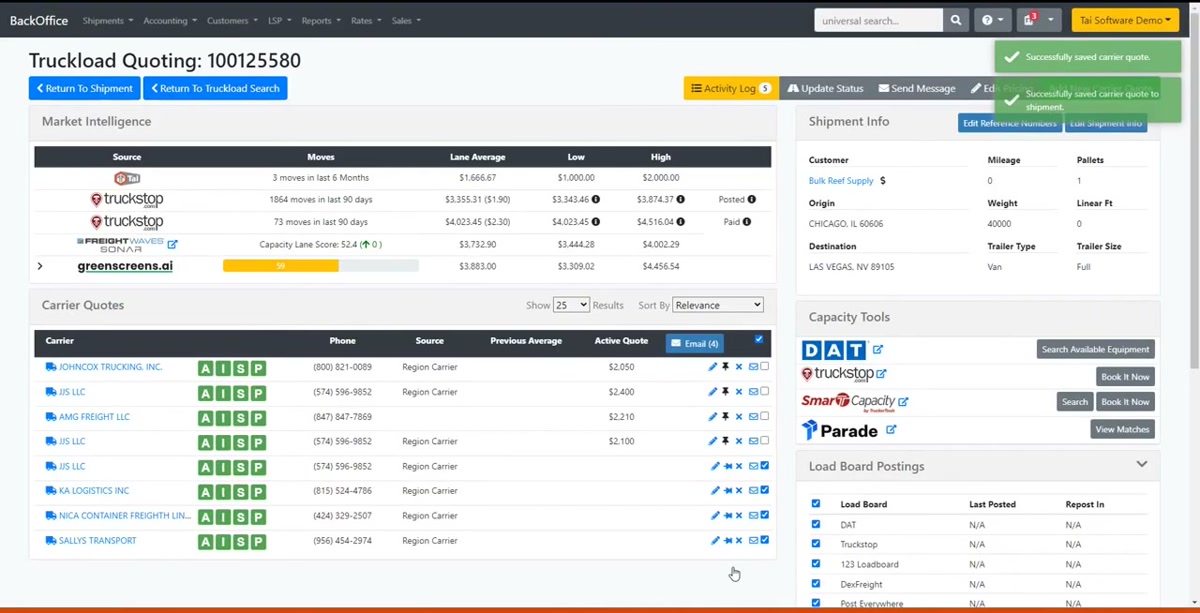Go to BackOffice home logo
Screen dimensions: 1200x613
coord(38,21)
